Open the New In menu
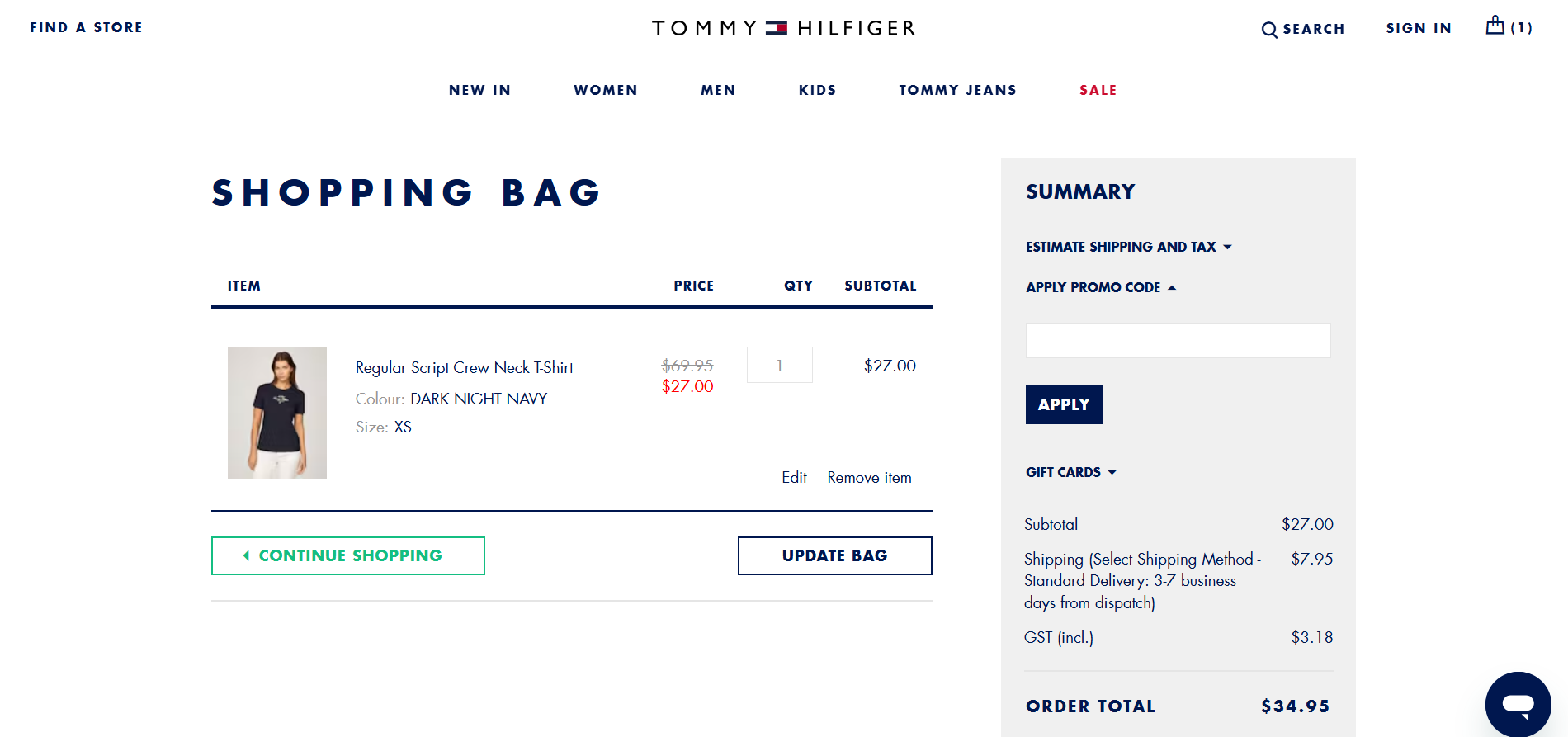Image resolution: width=1568 pixels, height=737 pixels. [479, 90]
